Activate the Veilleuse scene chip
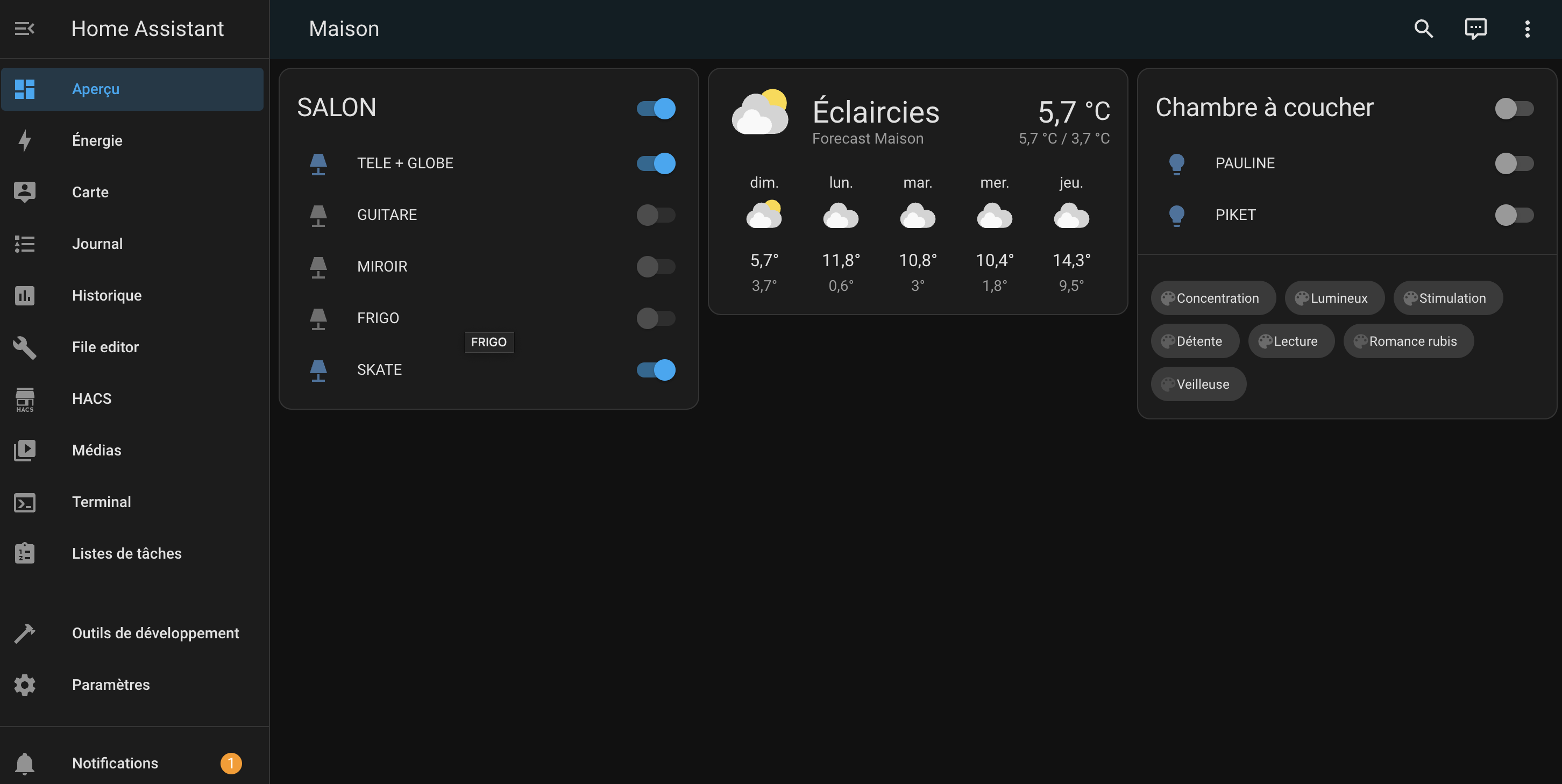This screenshot has width=1562, height=784. 1198,384
